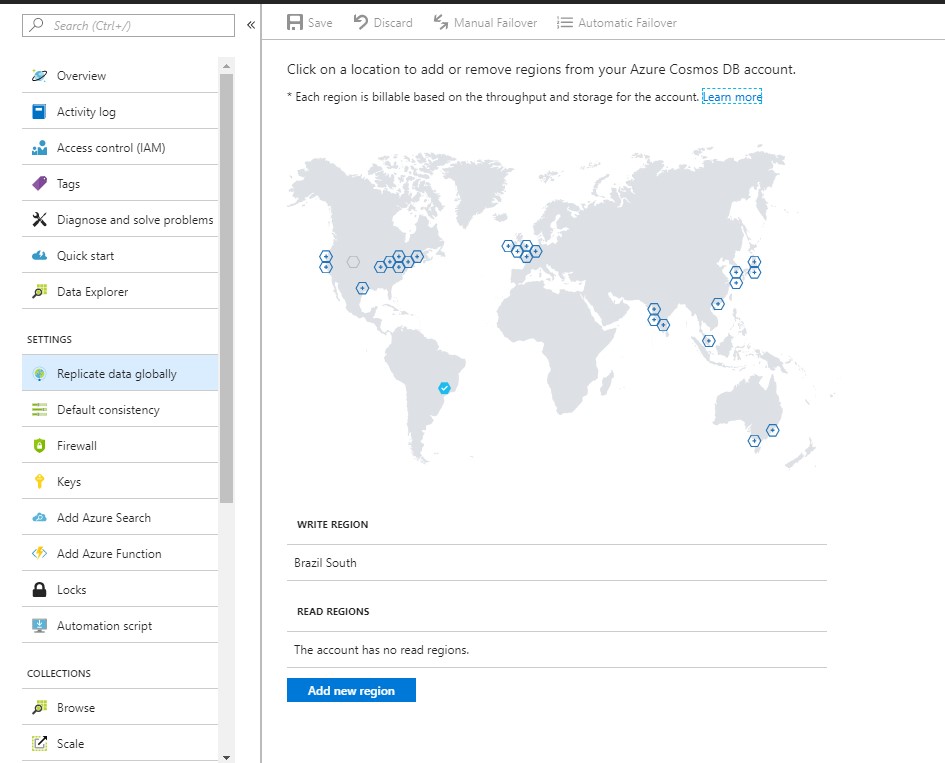Select the southeastern Australia (Melbourne) region hexagon
Viewport: 945px width, 763px height.
click(754, 441)
